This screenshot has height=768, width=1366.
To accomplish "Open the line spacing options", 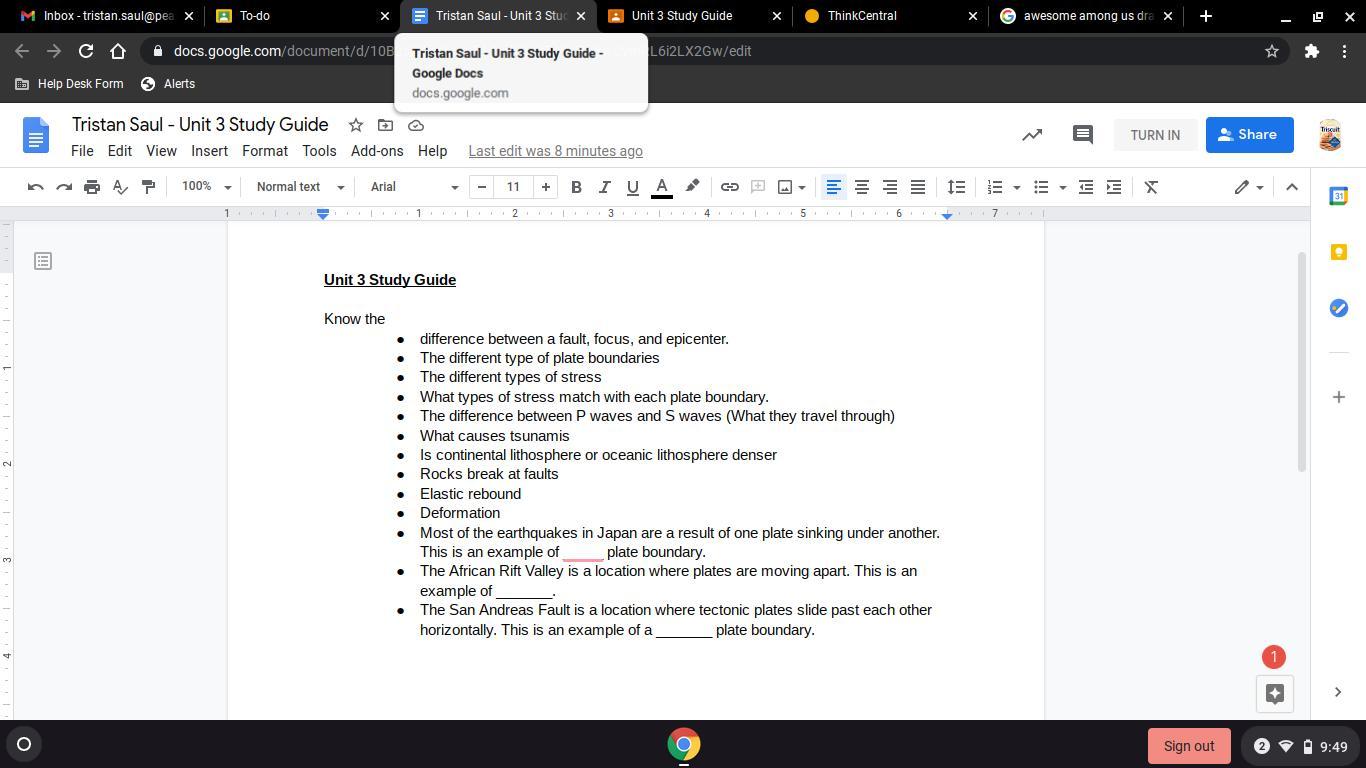I will pos(957,187).
